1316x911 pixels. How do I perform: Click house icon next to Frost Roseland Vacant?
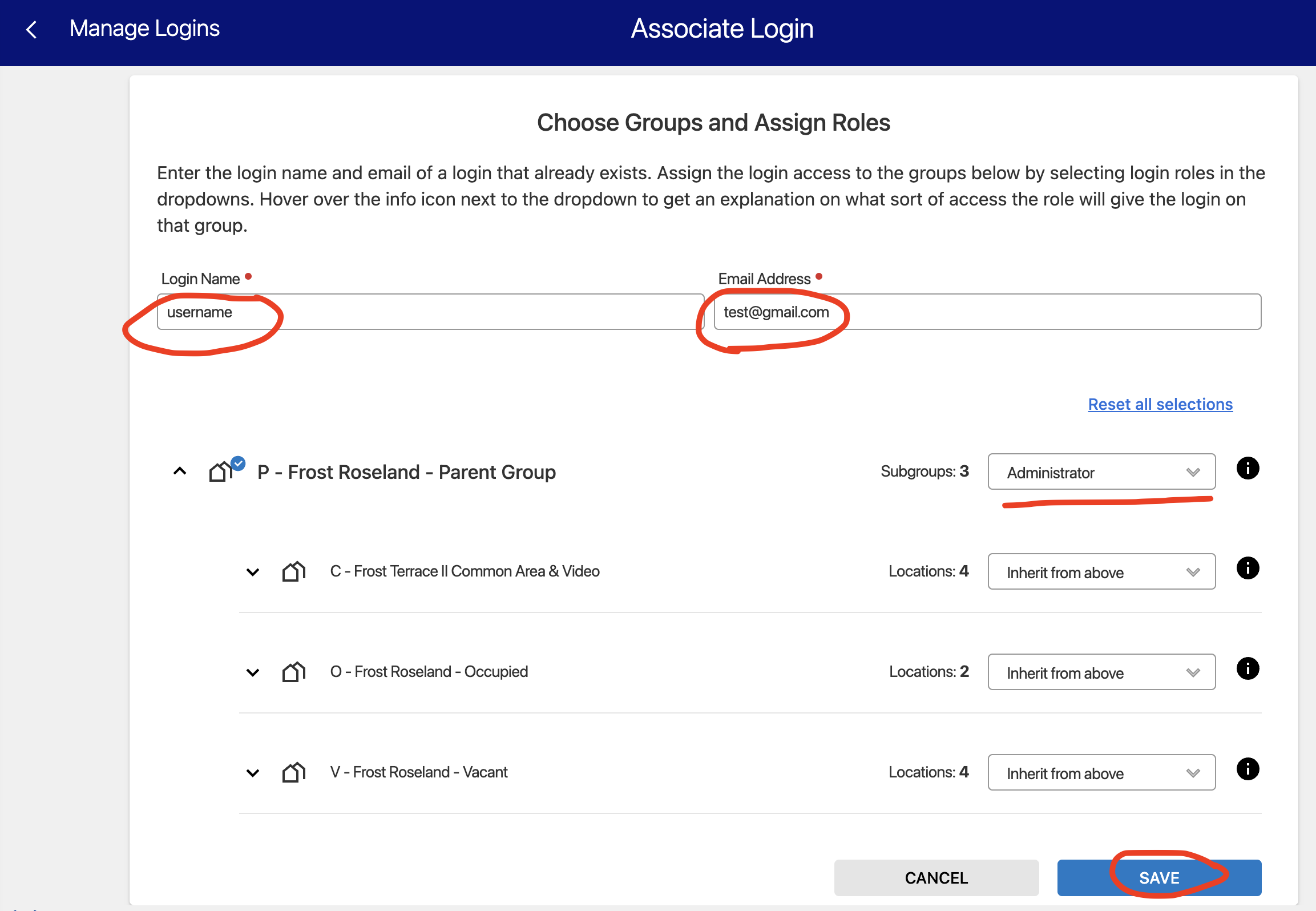click(294, 772)
